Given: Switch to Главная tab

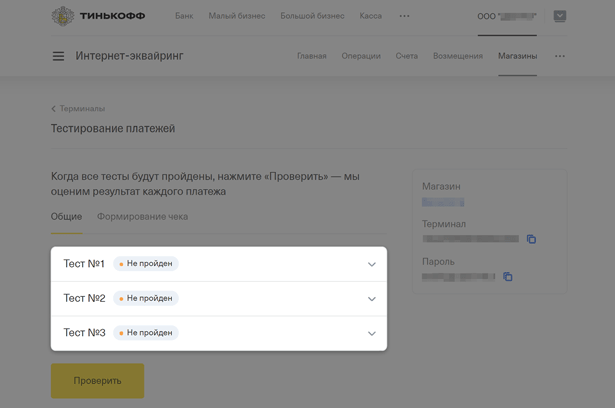Looking at the screenshot, I should point(312,56).
